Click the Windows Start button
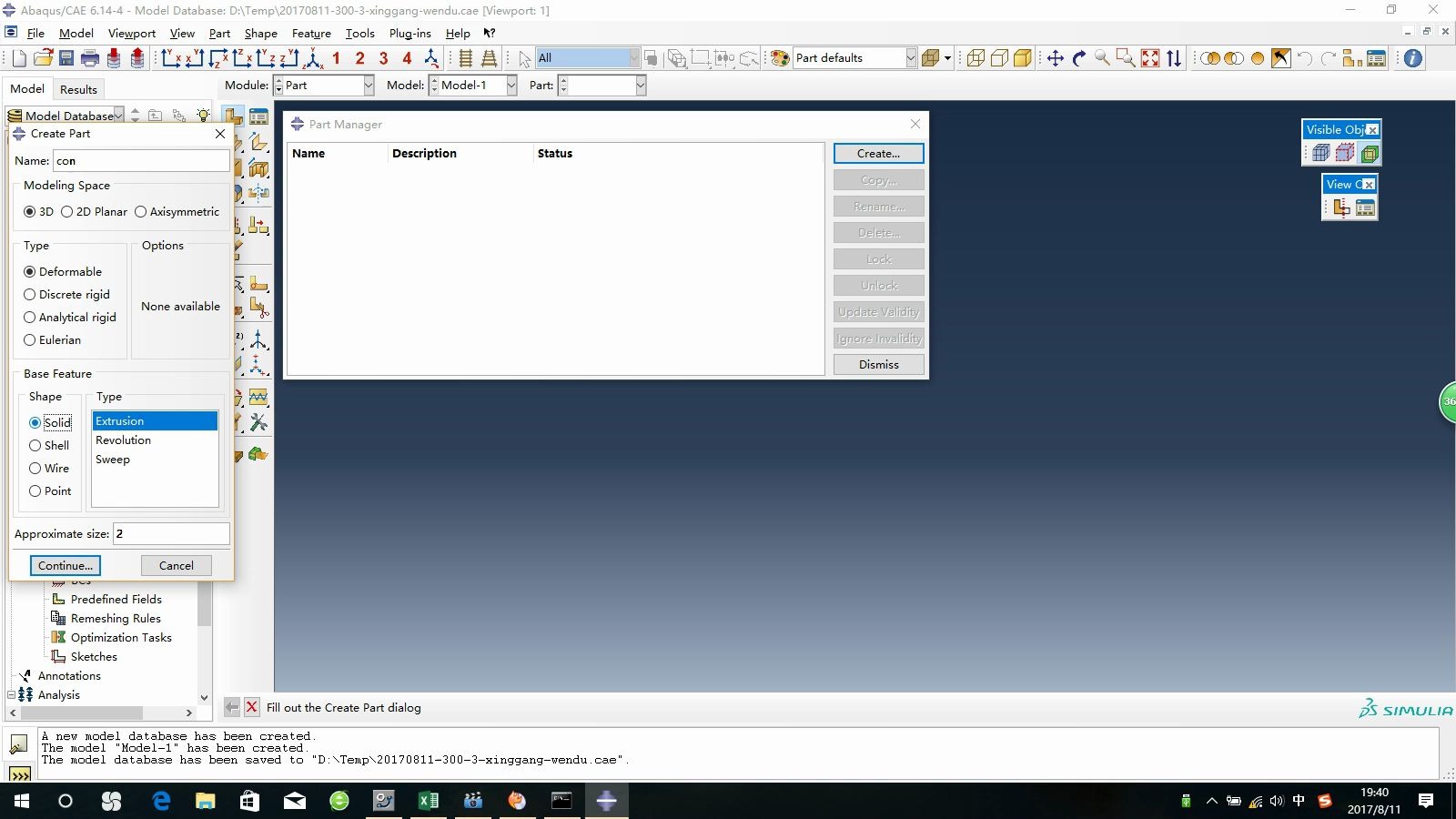 (x=21, y=801)
